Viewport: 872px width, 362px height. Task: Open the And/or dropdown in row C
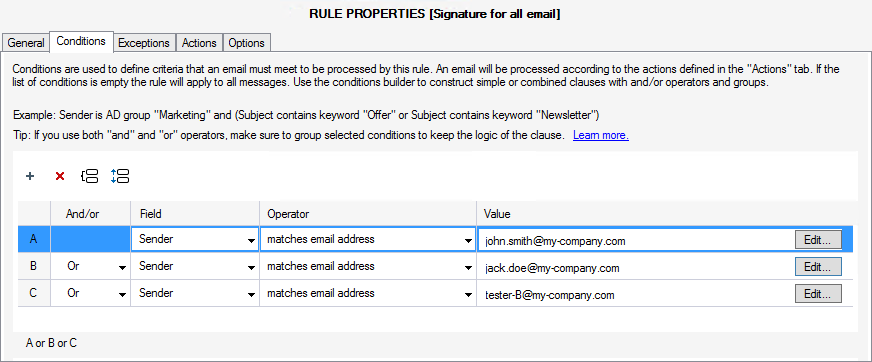pos(91,294)
